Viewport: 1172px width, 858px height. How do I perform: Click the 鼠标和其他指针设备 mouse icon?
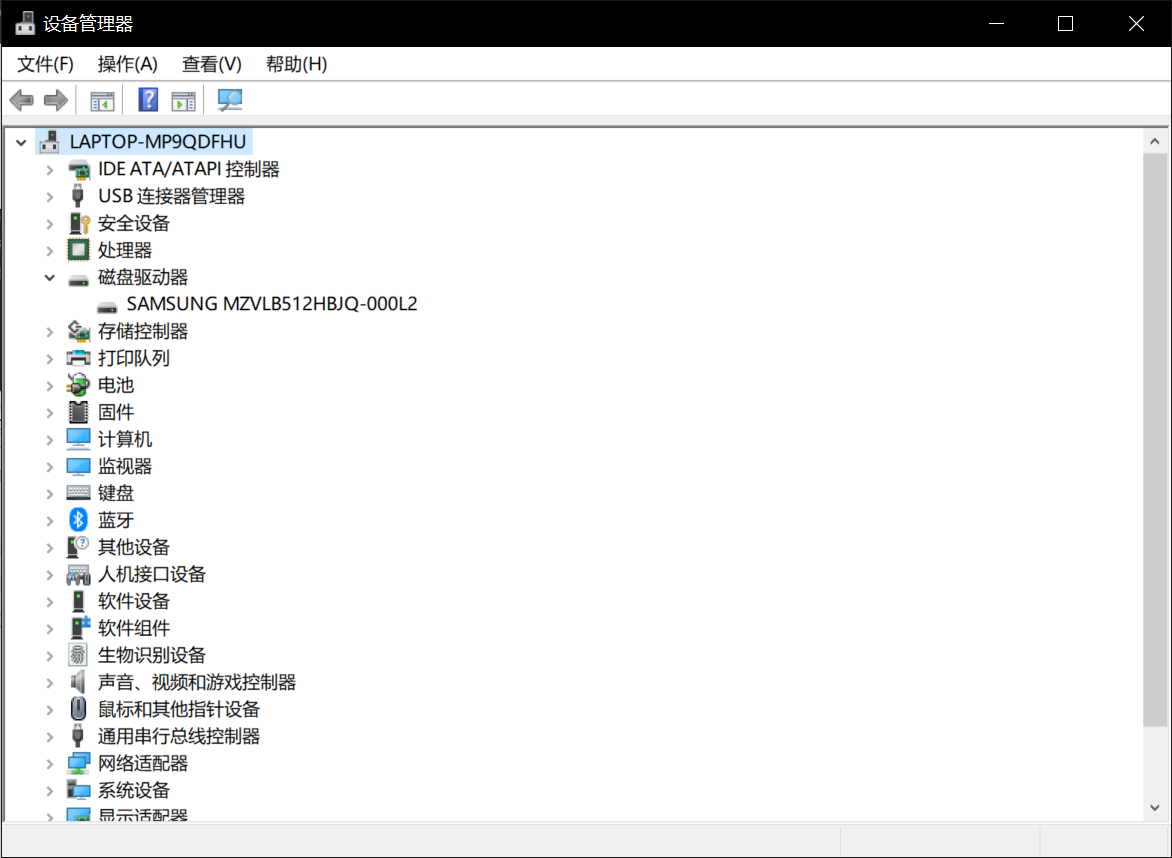(x=78, y=709)
